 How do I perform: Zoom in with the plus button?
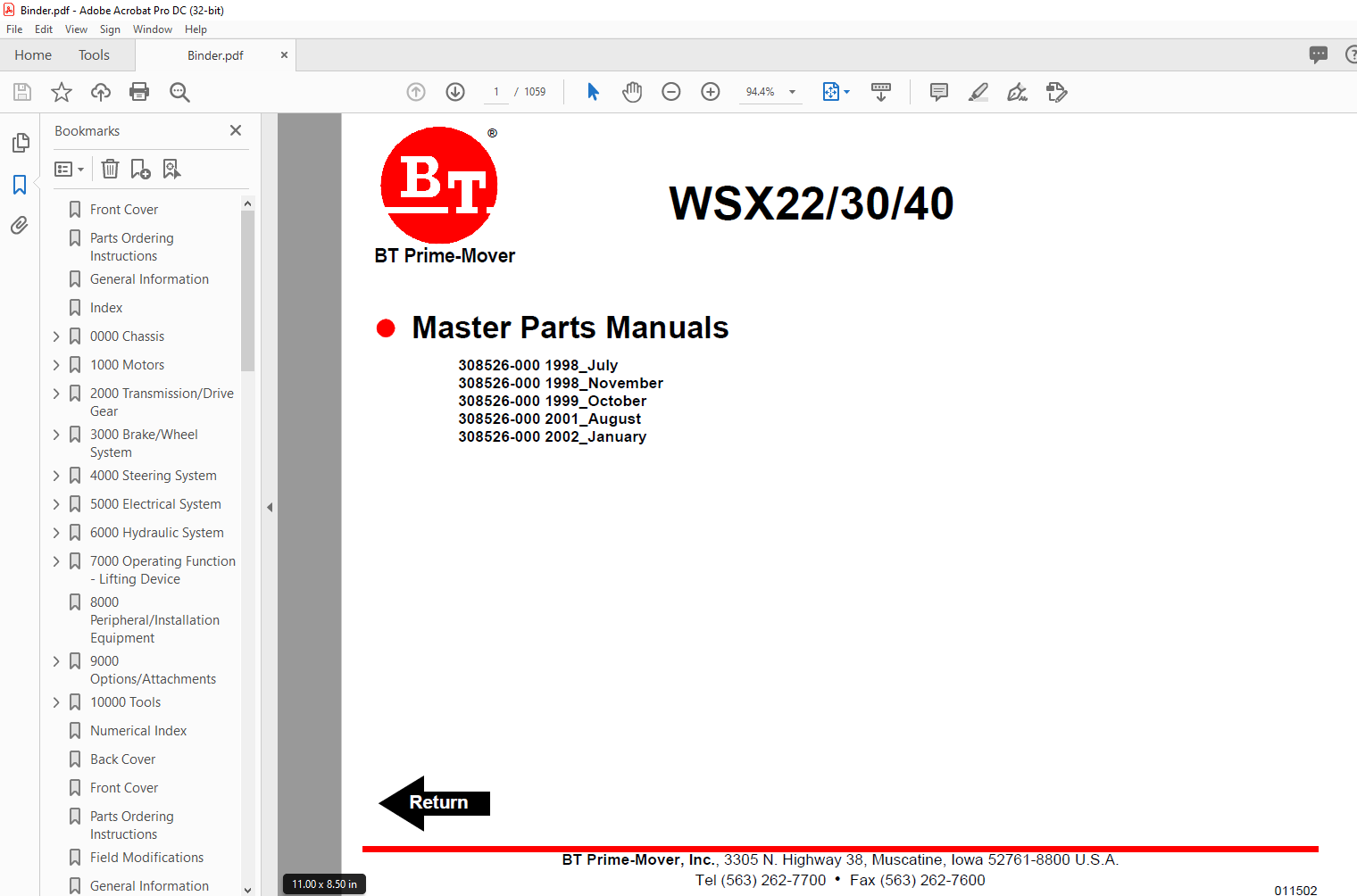(711, 92)
